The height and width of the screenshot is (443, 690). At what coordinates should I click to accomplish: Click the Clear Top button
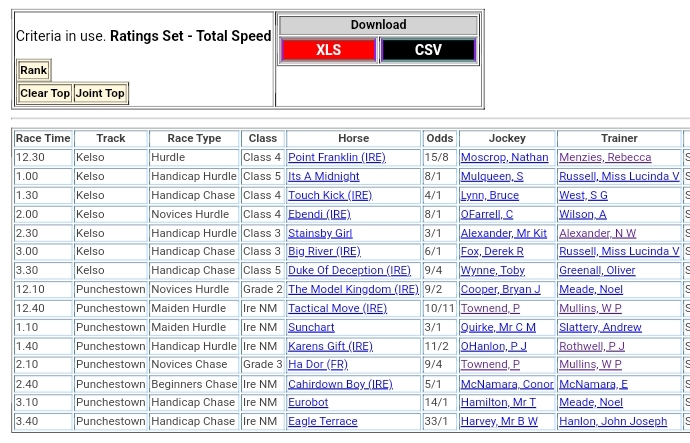(45, 93)
